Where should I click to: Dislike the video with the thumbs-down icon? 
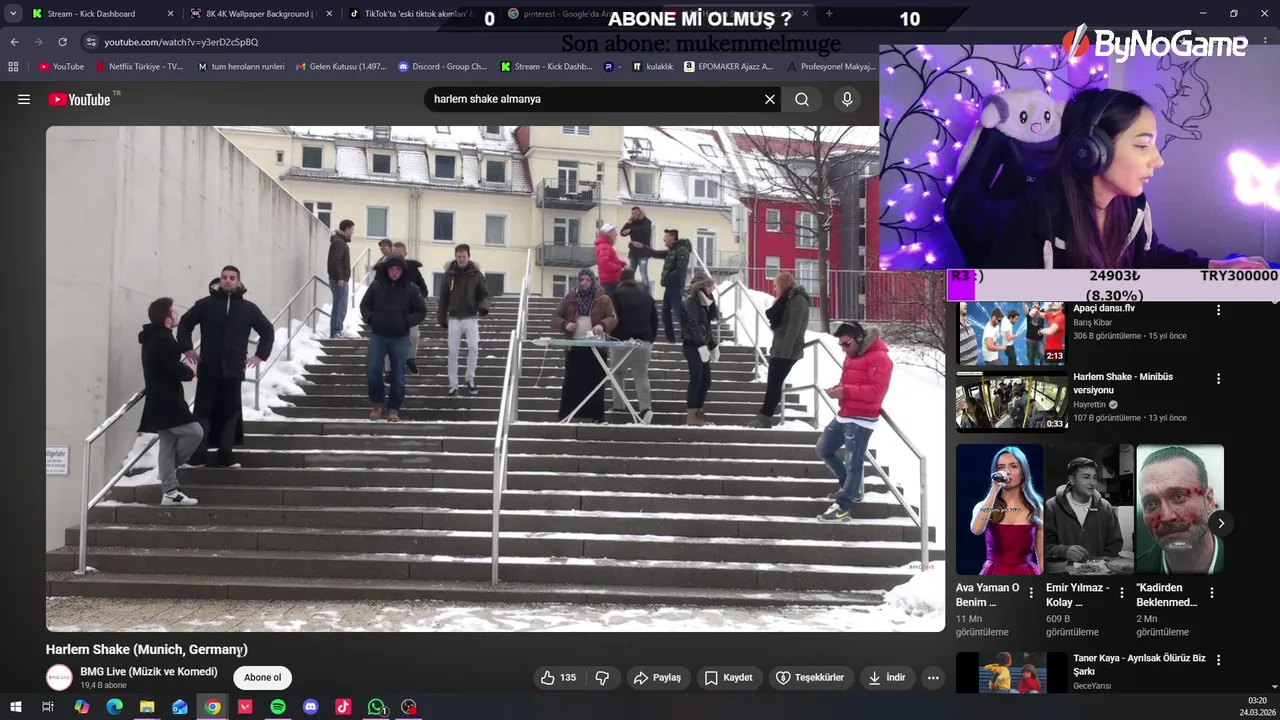pos(602,678)
